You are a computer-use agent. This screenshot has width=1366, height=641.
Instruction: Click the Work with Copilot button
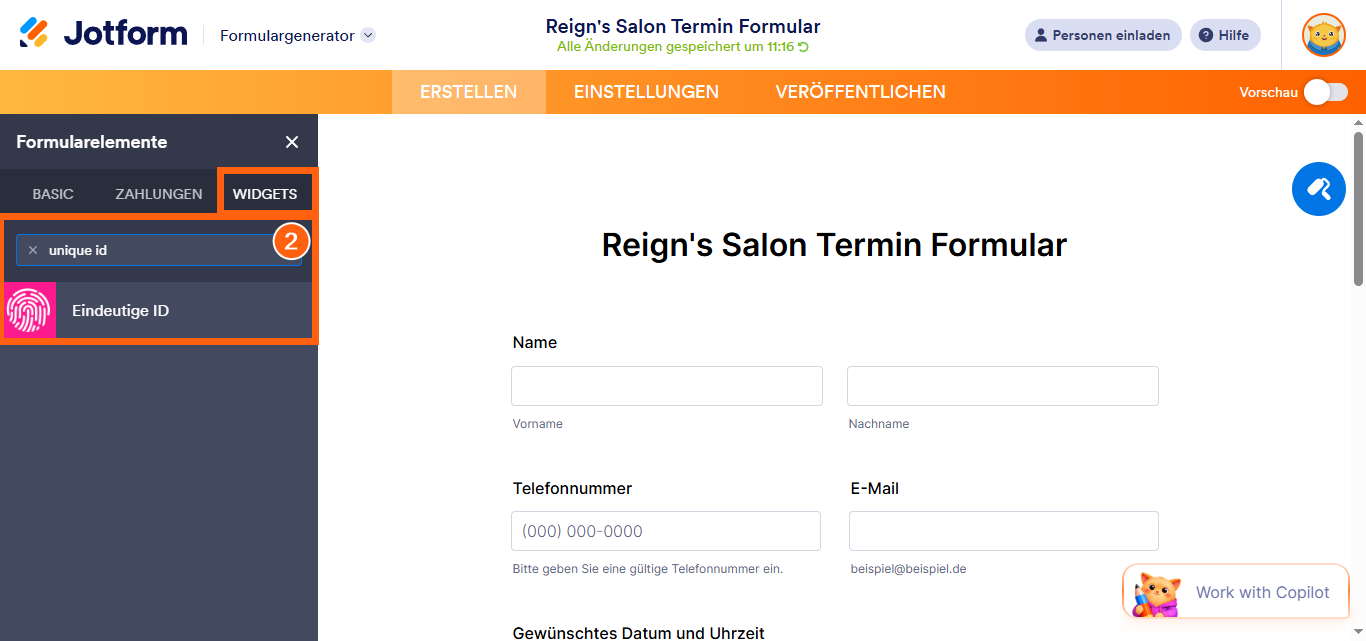[x=1236, y=592]
